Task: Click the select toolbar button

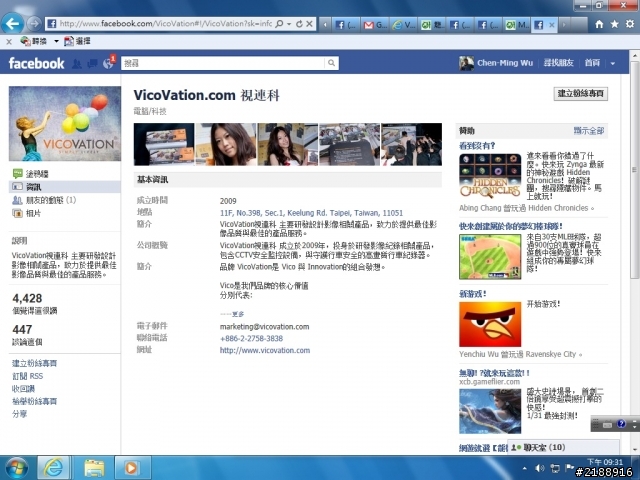Action: click(x=77, y=41)
